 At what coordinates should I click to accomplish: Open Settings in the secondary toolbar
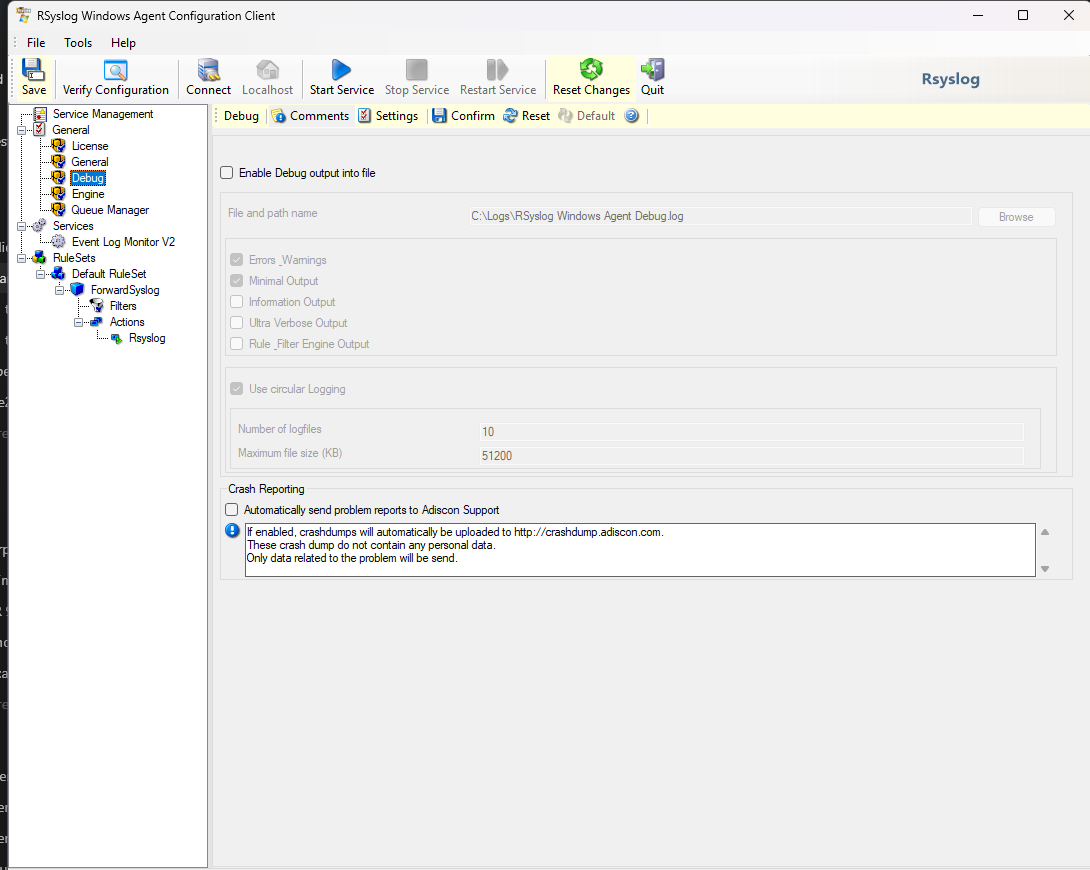(x=388, y=116)
